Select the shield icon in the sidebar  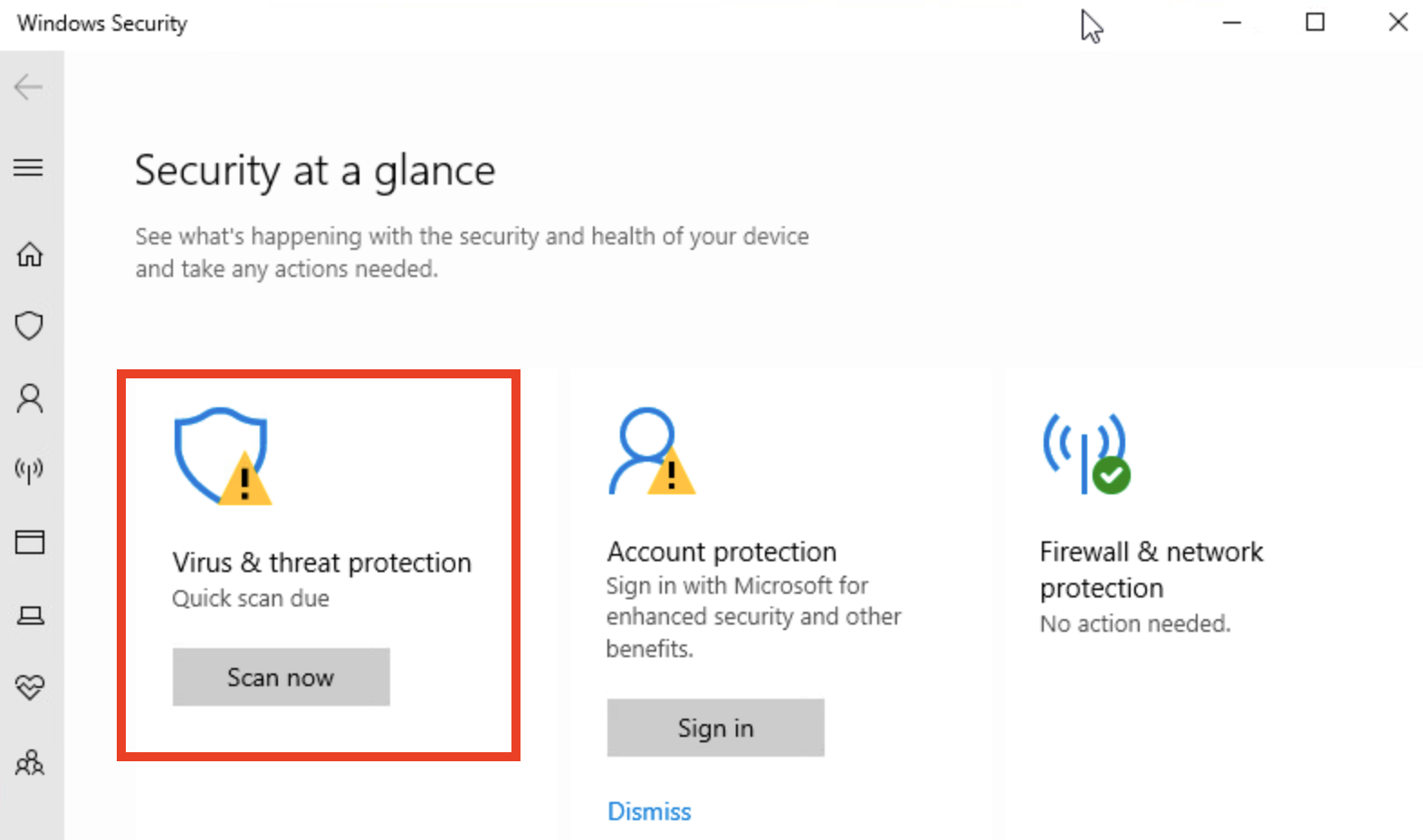pos(30,325)
